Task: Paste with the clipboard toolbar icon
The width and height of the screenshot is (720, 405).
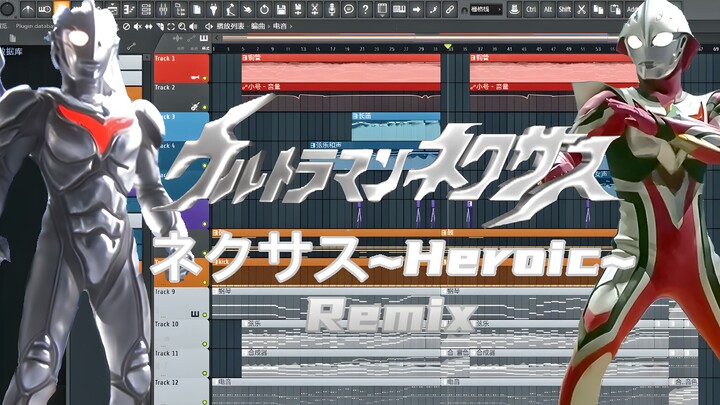Action: [x=615, y=9]
